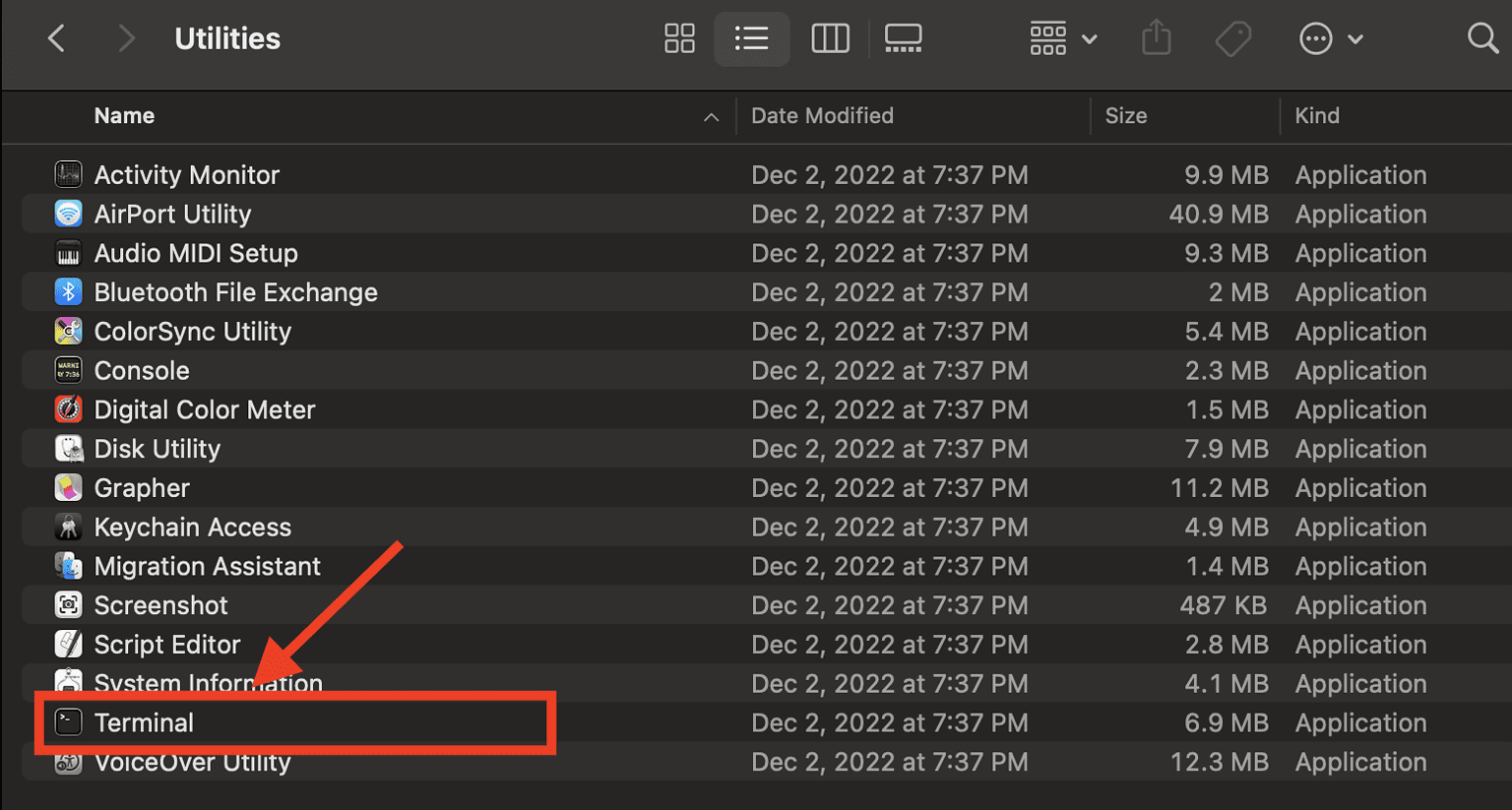Open the More actions ellipsis menu

point(1330,38)
